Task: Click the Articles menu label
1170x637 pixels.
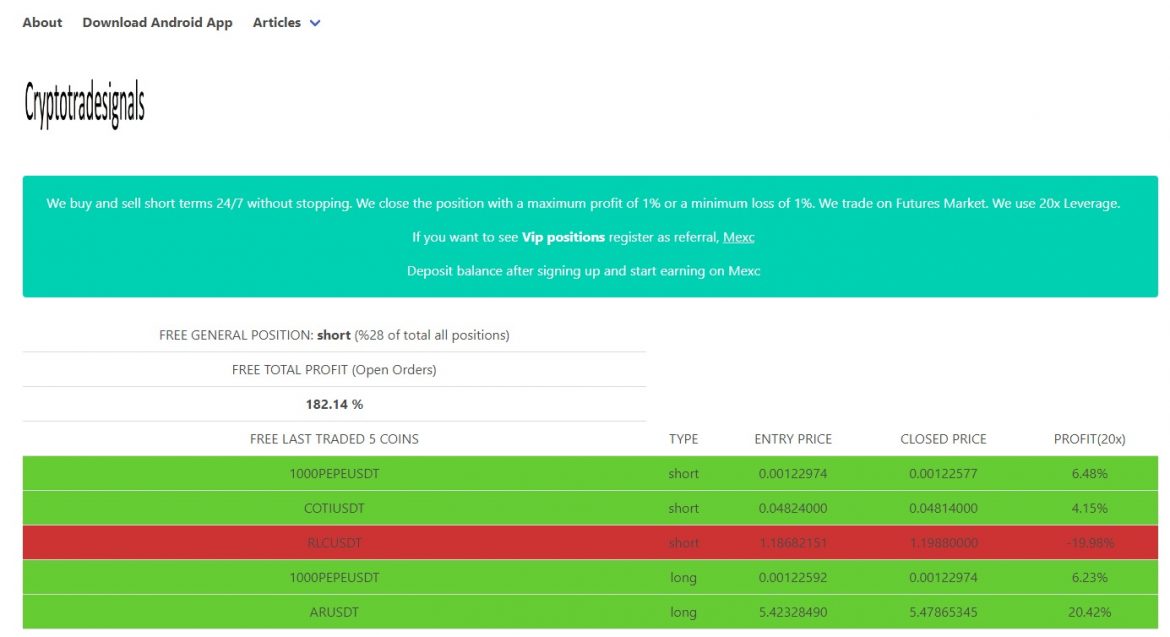Action: pyautogui.click(x=276, y=22)
